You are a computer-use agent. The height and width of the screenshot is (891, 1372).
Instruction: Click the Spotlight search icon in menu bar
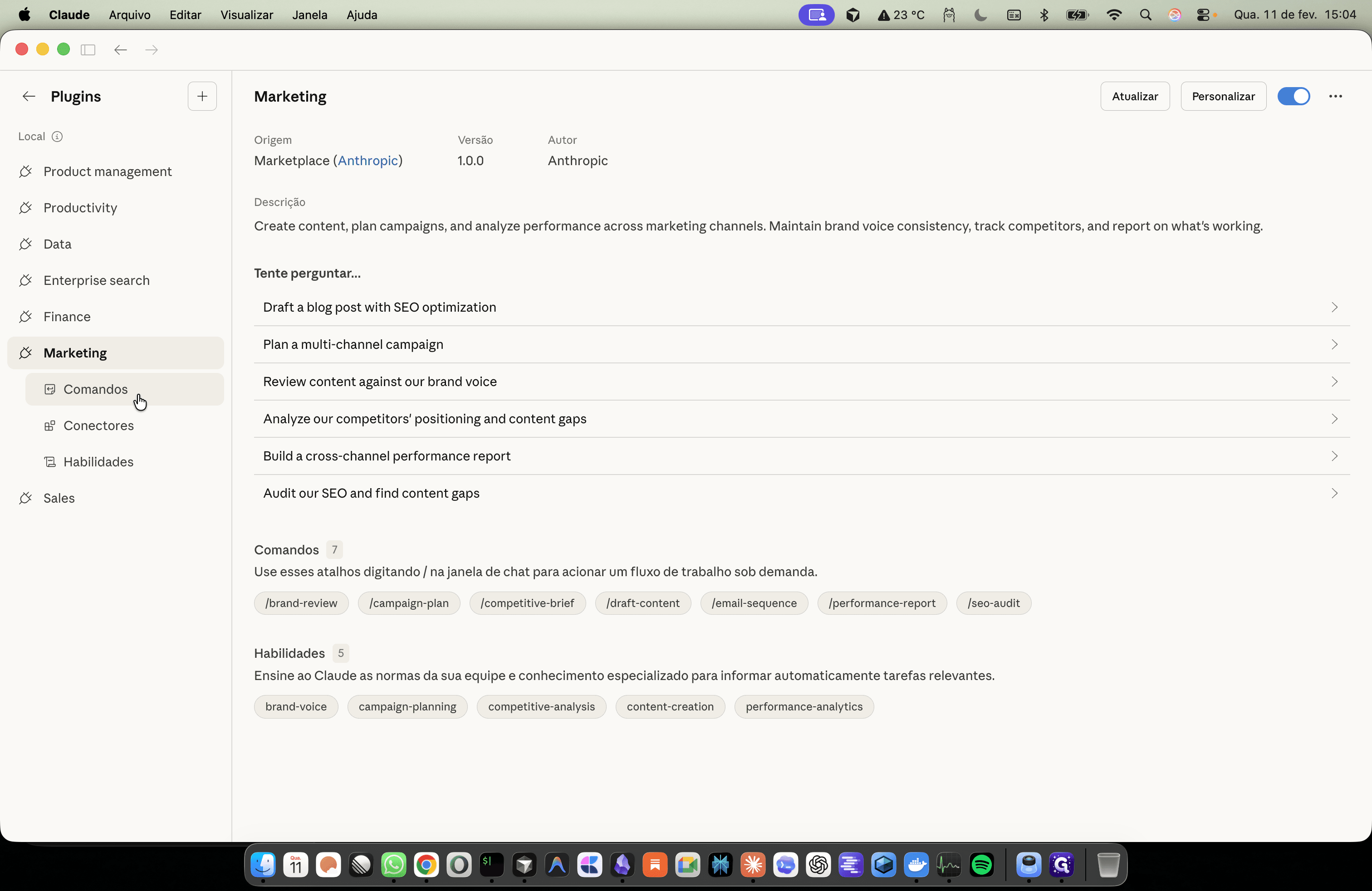(1146, 15)
